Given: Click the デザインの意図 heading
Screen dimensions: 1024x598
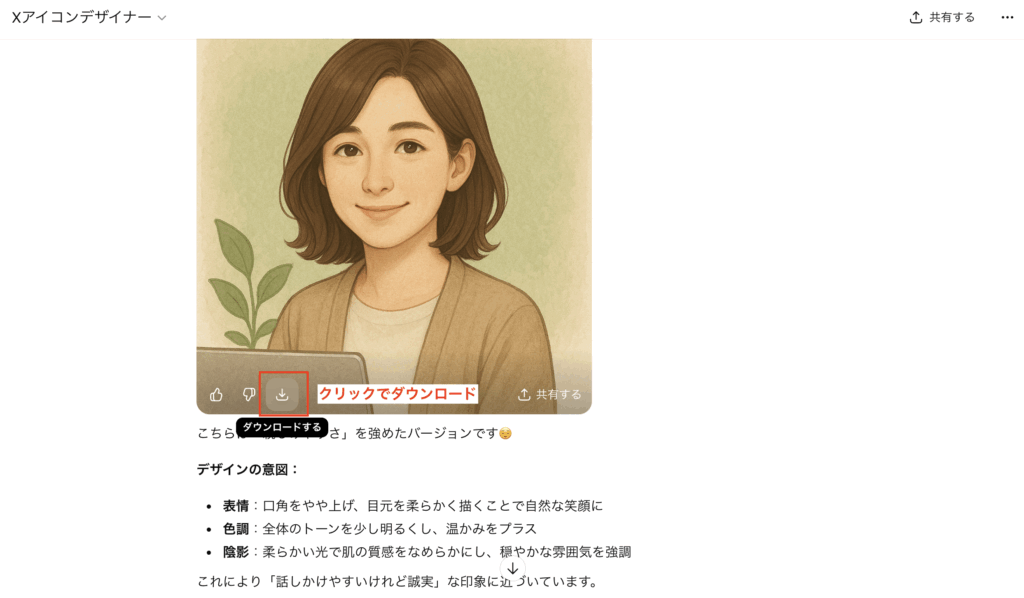Looking at the screenshot, I should pos(248,469).
